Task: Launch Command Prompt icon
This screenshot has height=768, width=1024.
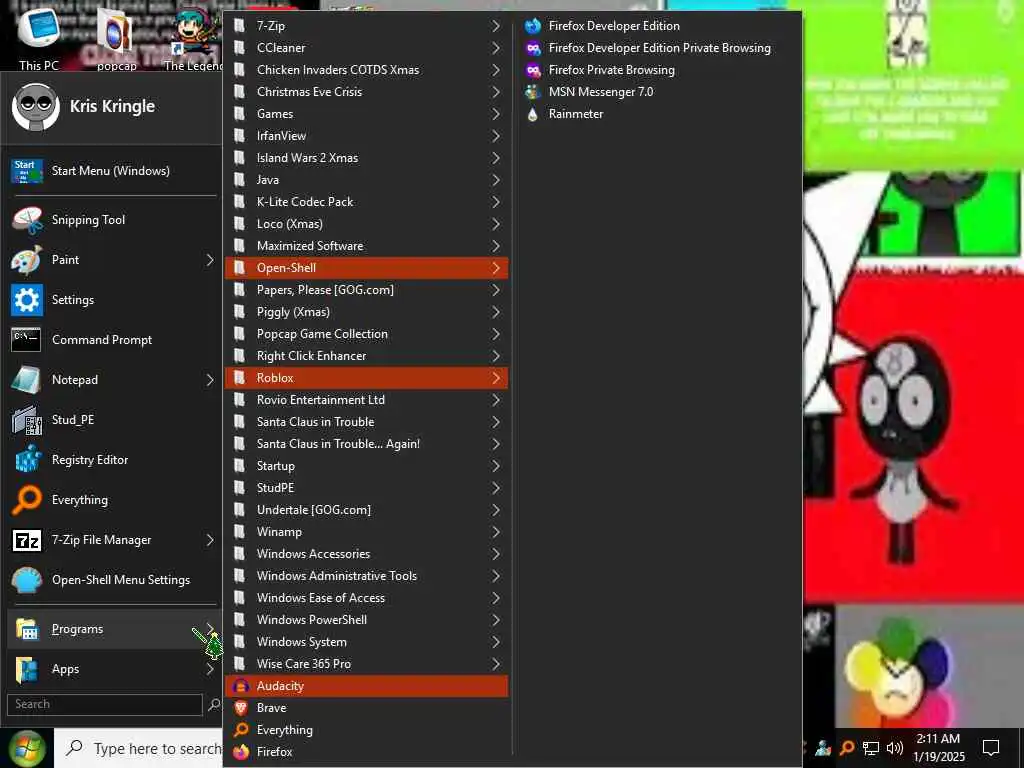Action: coord(27,340)
